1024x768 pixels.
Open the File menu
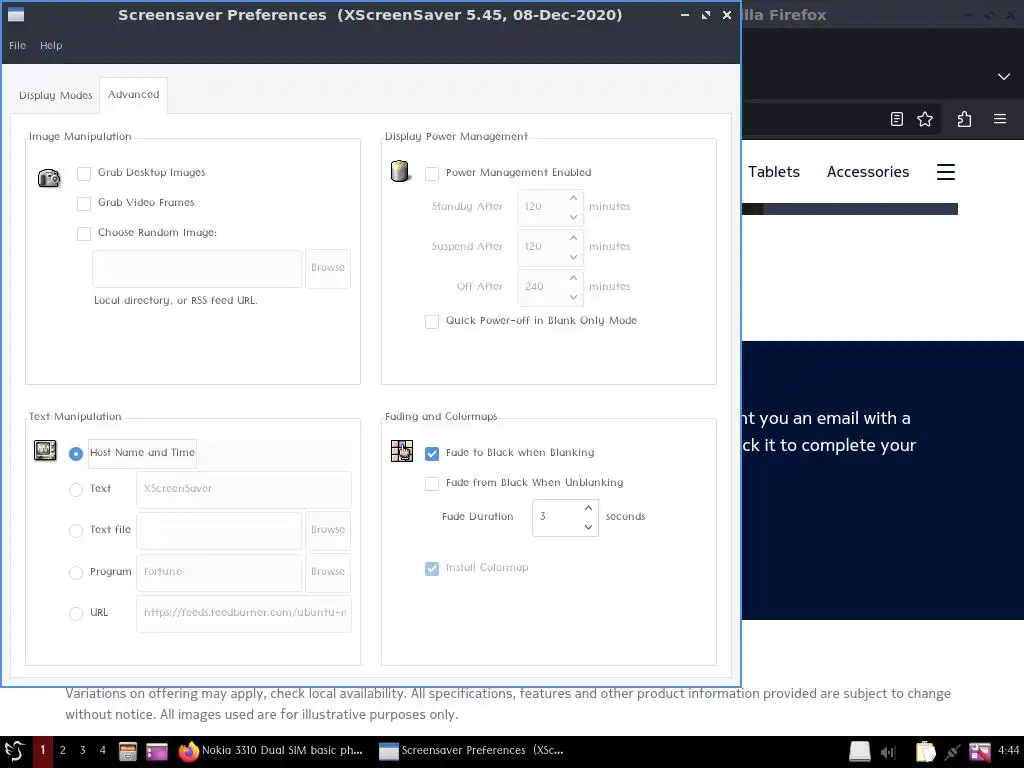point(18,45)
